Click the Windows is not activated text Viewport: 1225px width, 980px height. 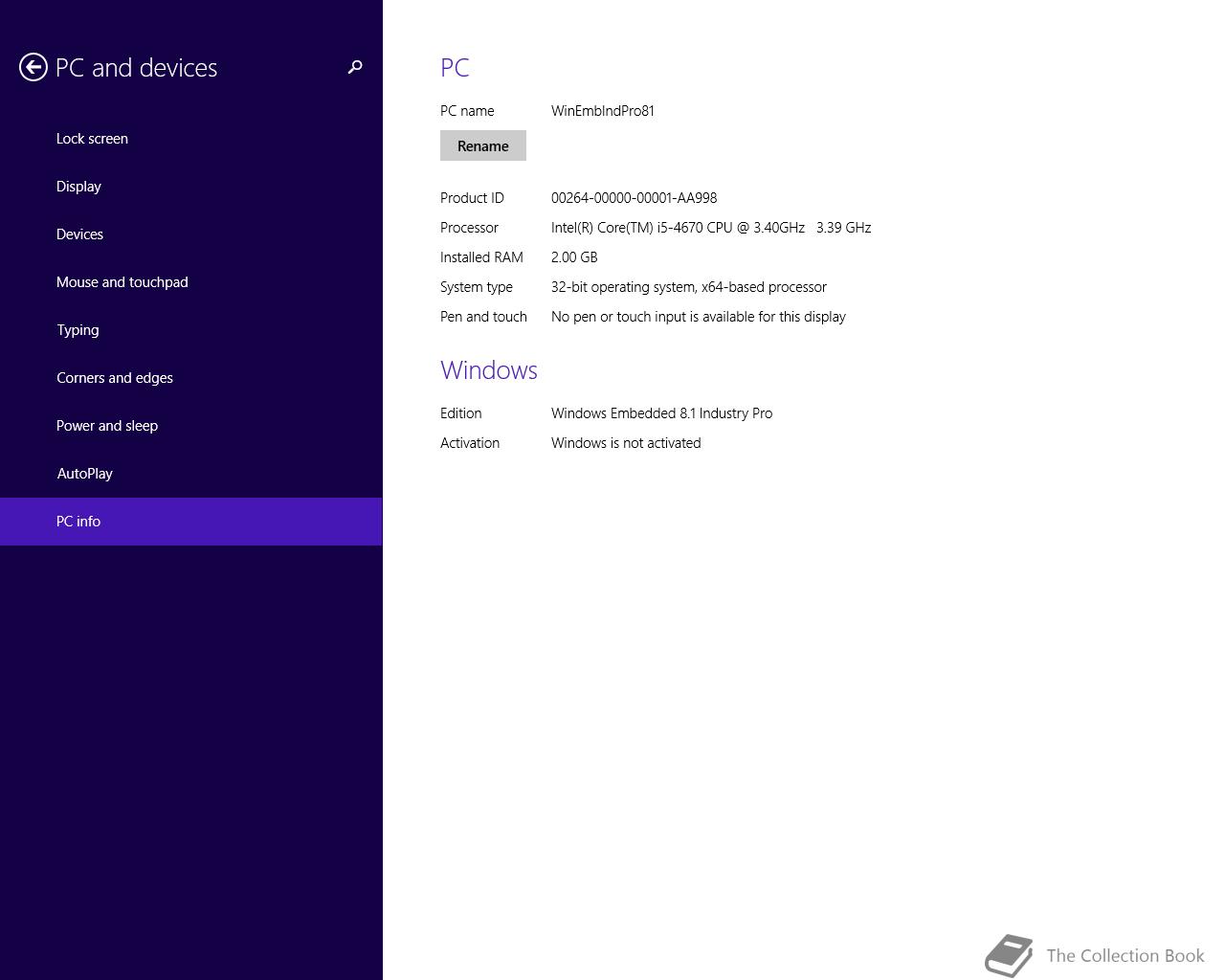(x=626, y=443)
